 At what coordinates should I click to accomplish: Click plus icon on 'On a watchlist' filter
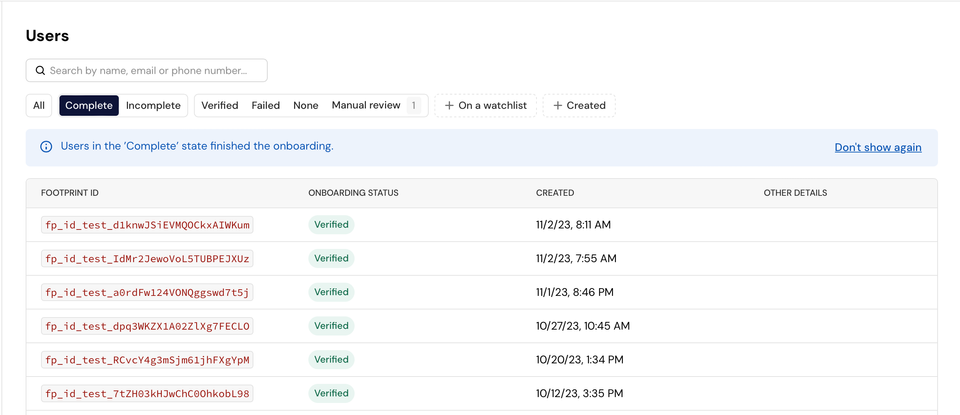click(x=450, y=106)
